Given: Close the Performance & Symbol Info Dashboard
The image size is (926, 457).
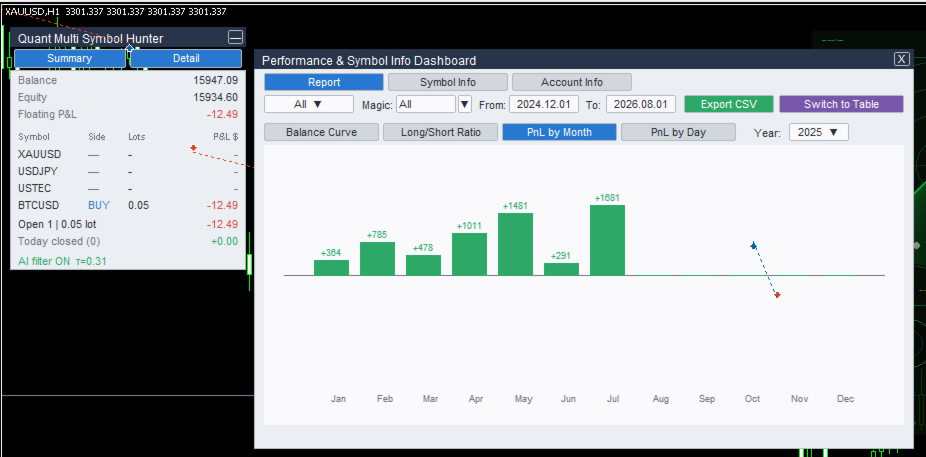Looking at the screenshot, I should [x=901, y=58].
